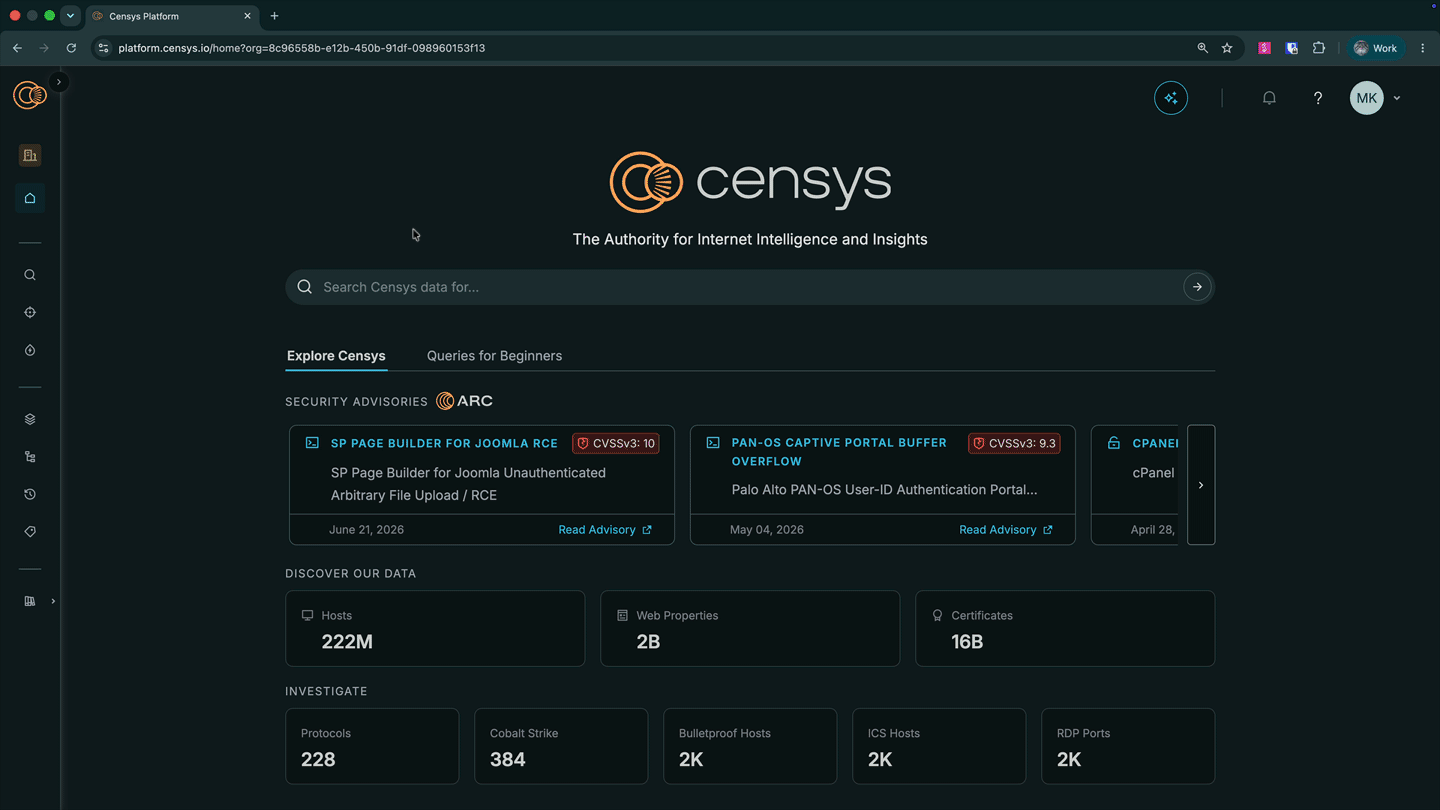1440x810 pixels.
Task: Open the Certificates 16B card
Action: click(1065, 628)
